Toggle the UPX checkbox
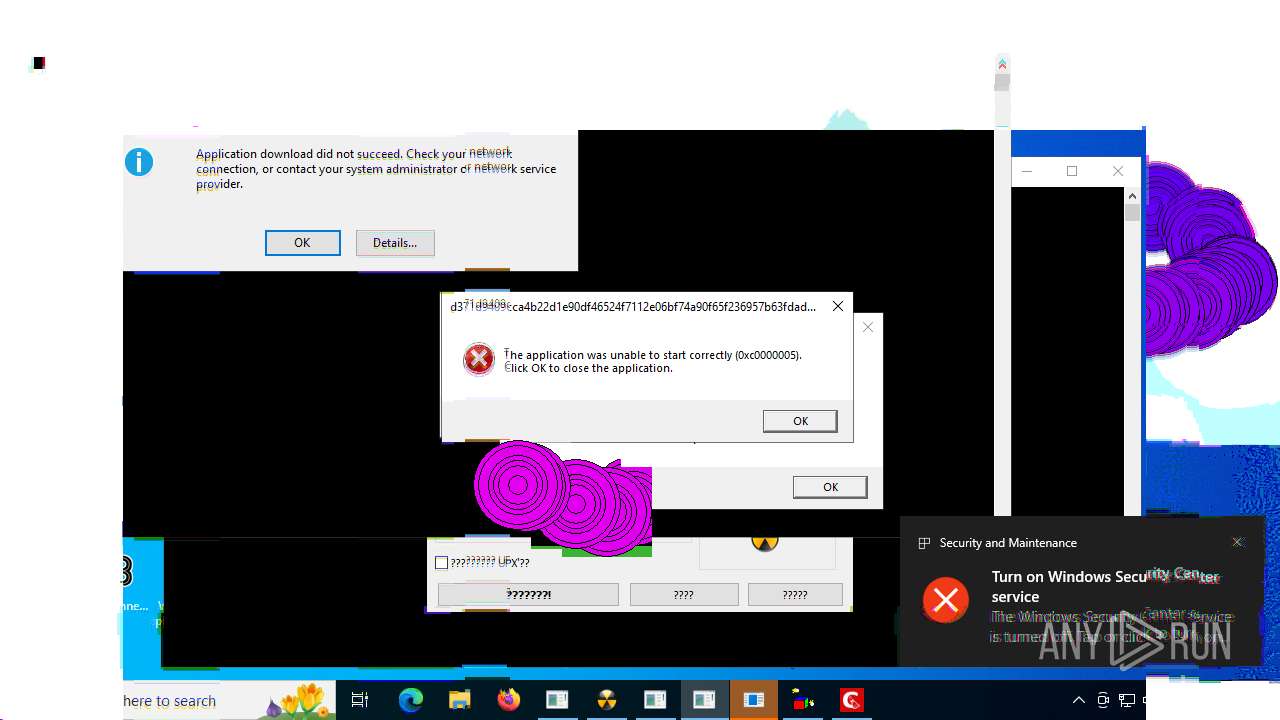 click(x=441, y=563)
